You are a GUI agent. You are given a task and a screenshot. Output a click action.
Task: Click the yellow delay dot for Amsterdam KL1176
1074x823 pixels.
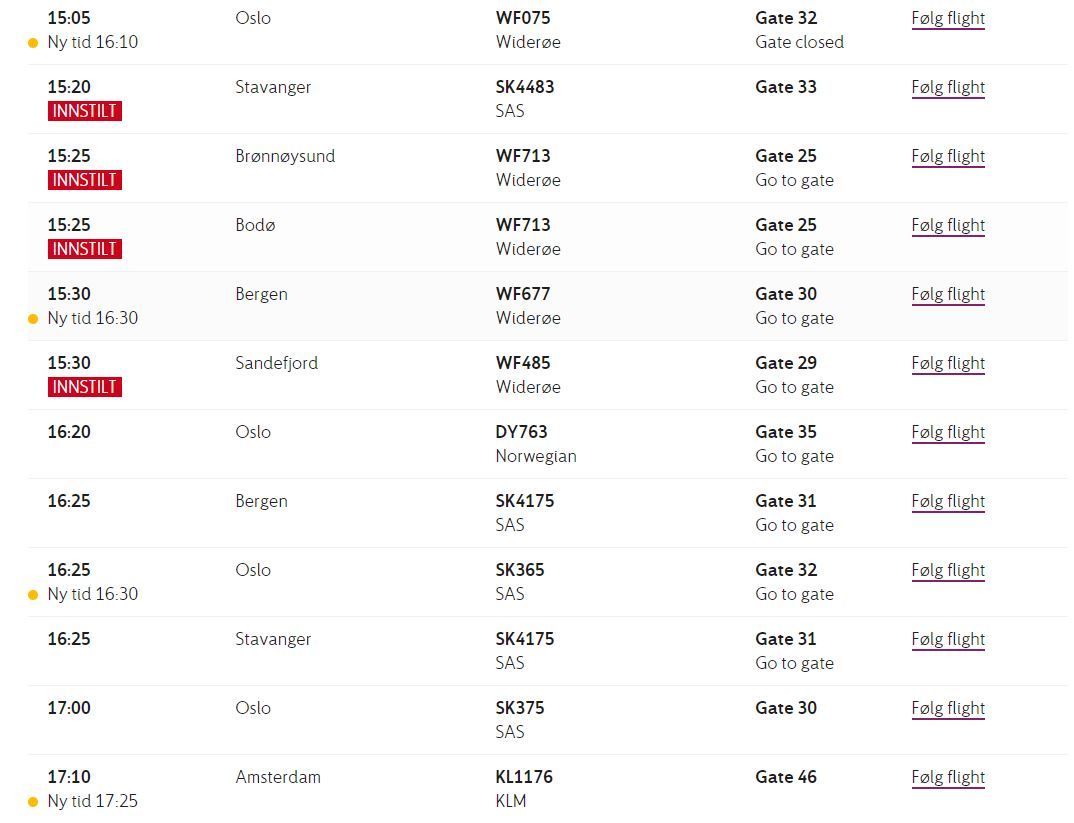(32, 802)
